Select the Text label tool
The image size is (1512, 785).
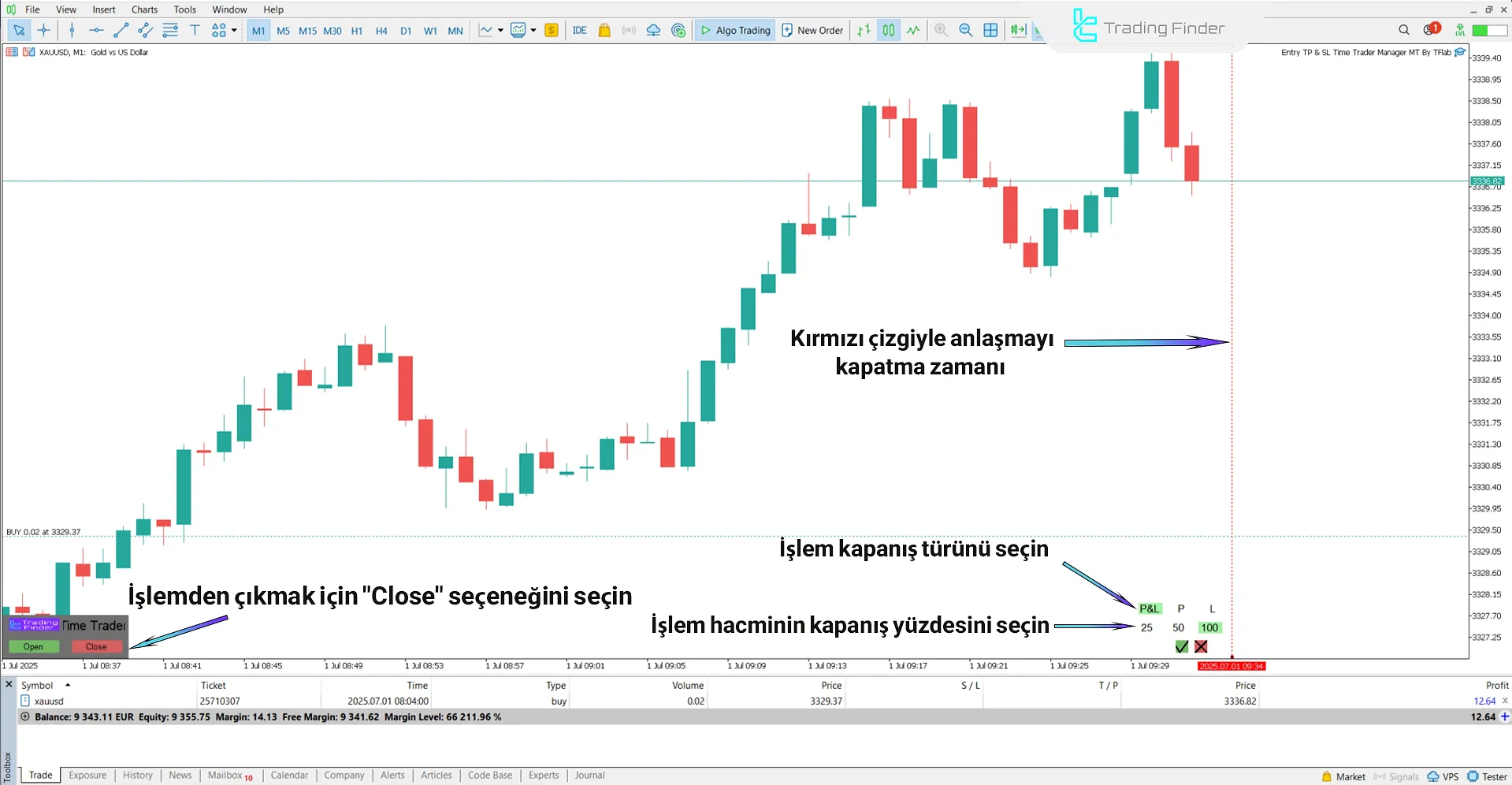coord(195,30)
